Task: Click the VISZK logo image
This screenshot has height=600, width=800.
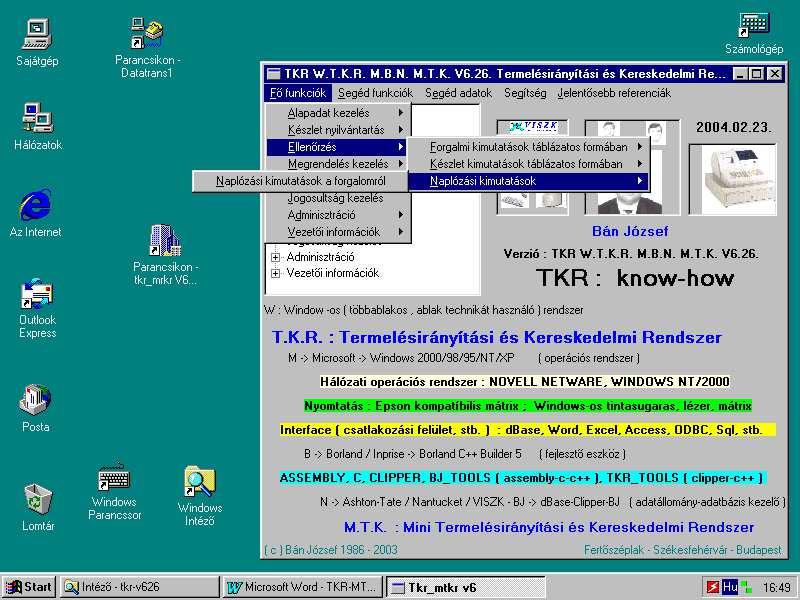Action: [x=534, y=127]
